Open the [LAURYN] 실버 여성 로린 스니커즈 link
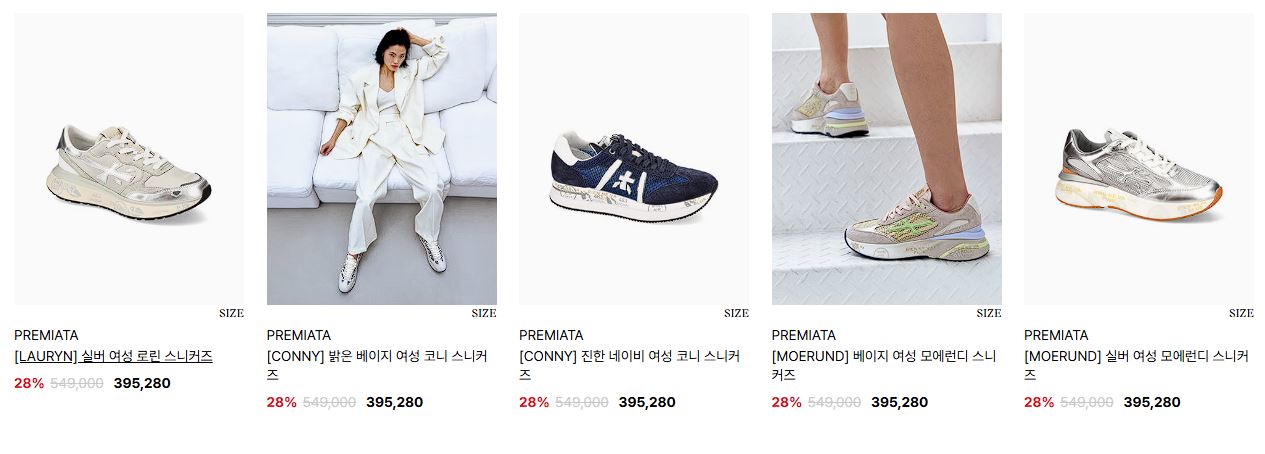1265x454 pixels. click(113, 356)
